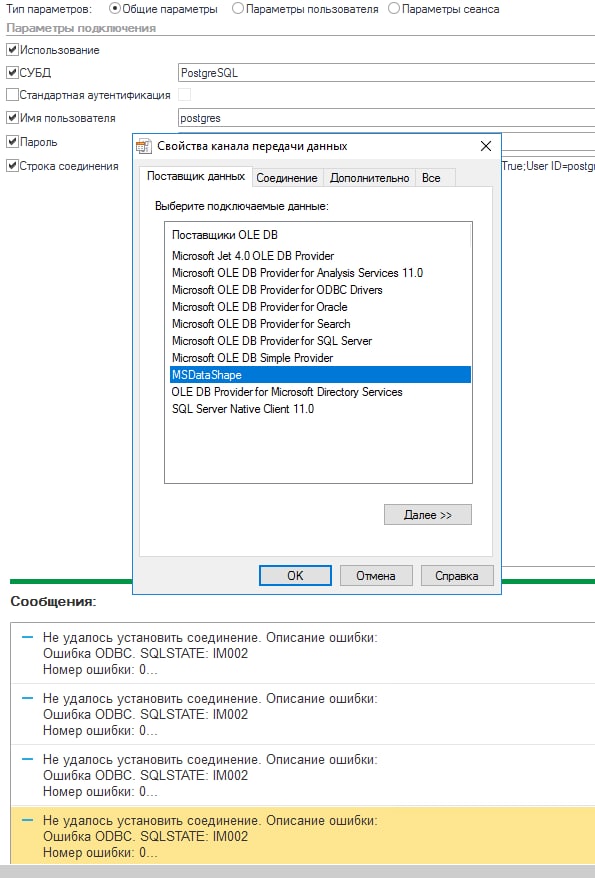Image resolution: width=595 pixels, height=878 pixels.
Task: Switch to the Дополнительно tab
Action: pos(369,178)
